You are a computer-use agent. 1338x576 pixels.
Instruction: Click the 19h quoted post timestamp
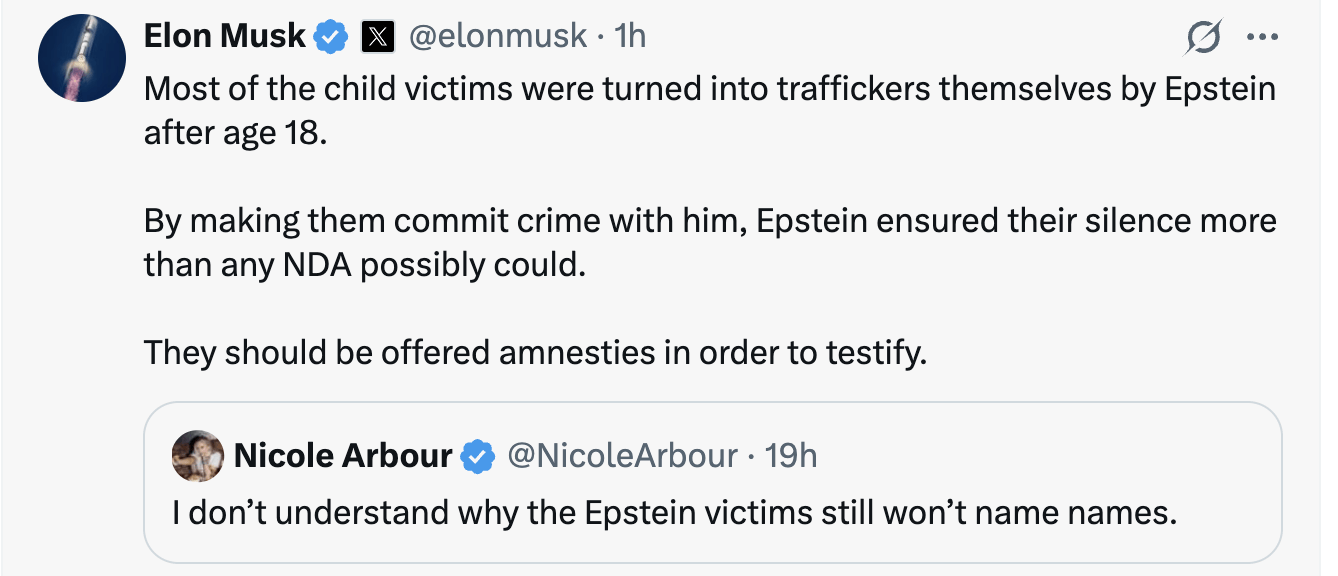coord(790,457)
